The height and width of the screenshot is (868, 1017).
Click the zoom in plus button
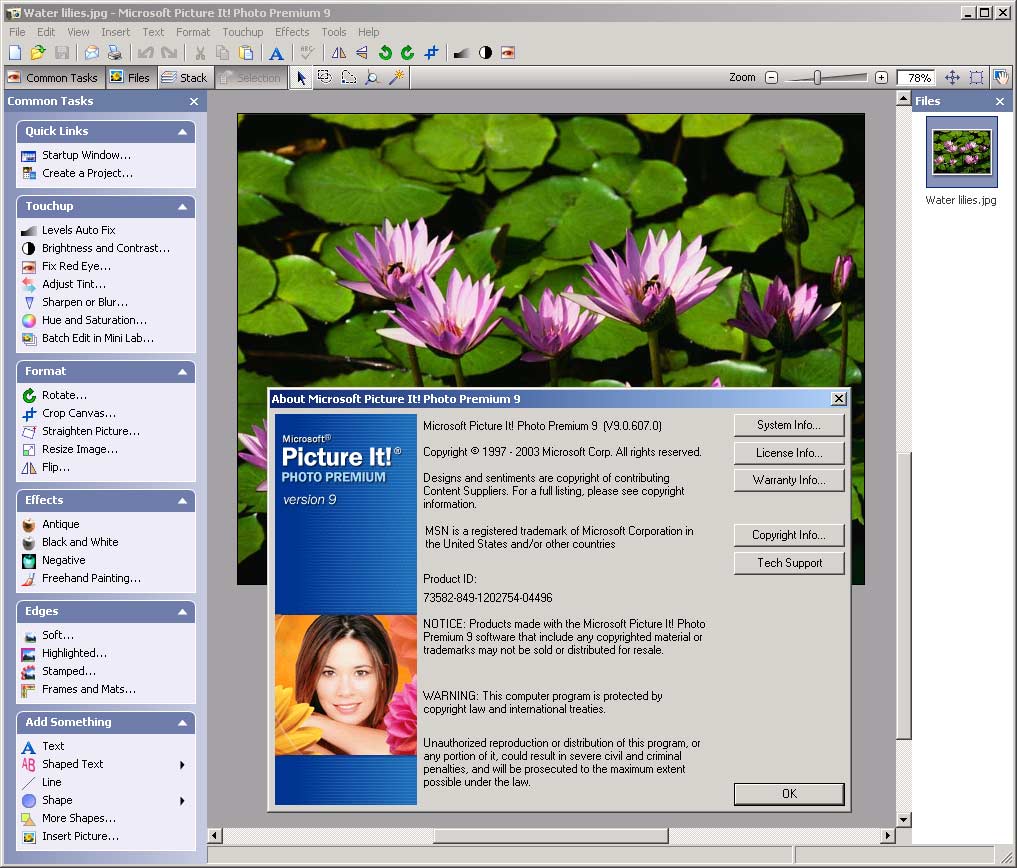click(x=881, y=78)
